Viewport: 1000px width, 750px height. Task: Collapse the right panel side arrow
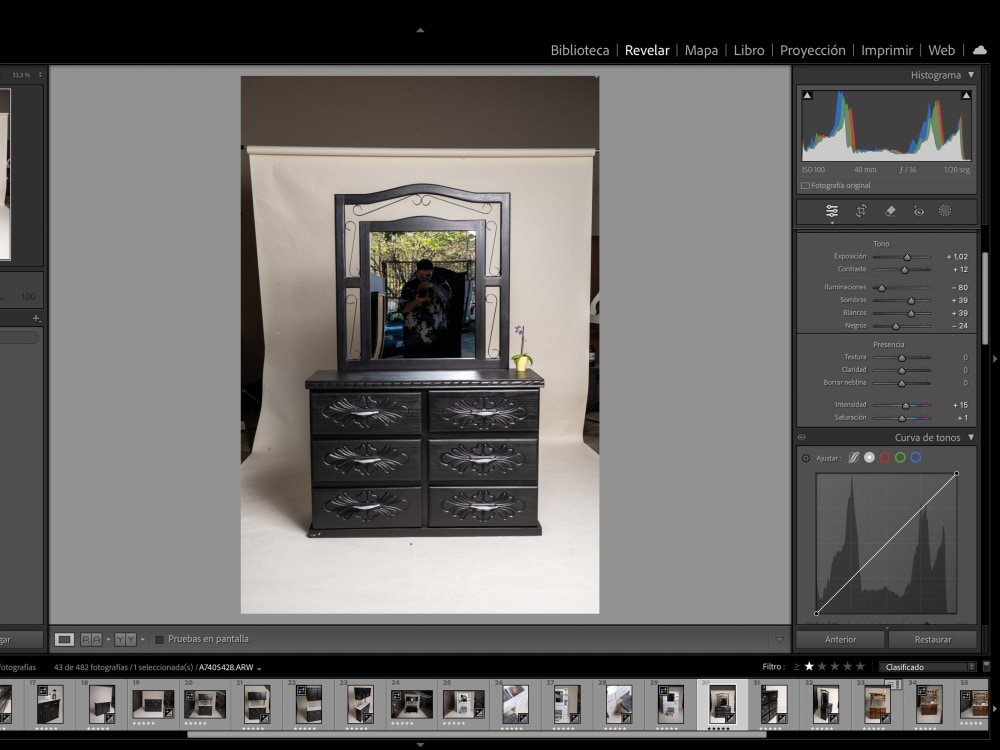(995, 359)
